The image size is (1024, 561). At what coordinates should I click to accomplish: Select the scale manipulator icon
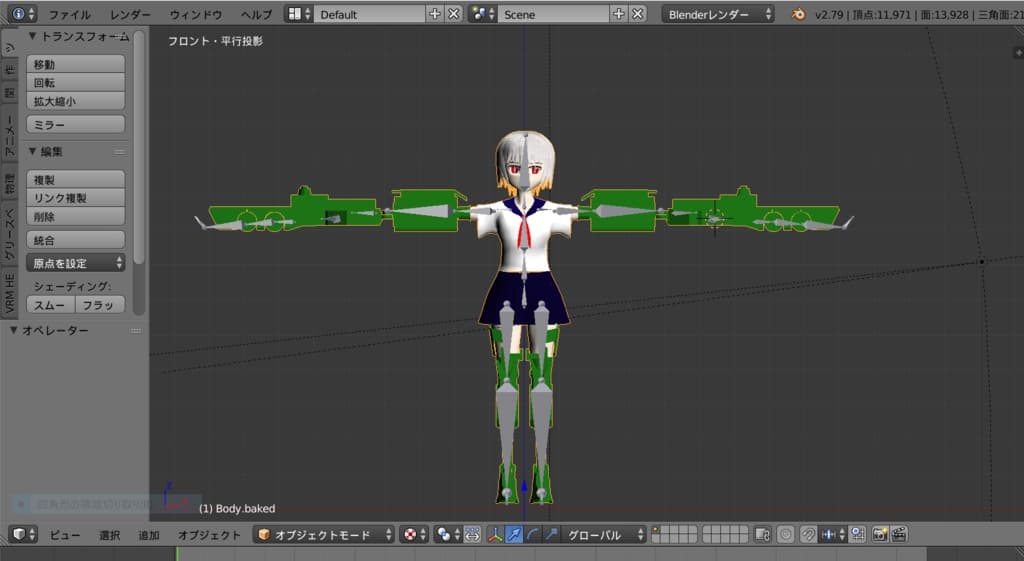coord(551,535)
